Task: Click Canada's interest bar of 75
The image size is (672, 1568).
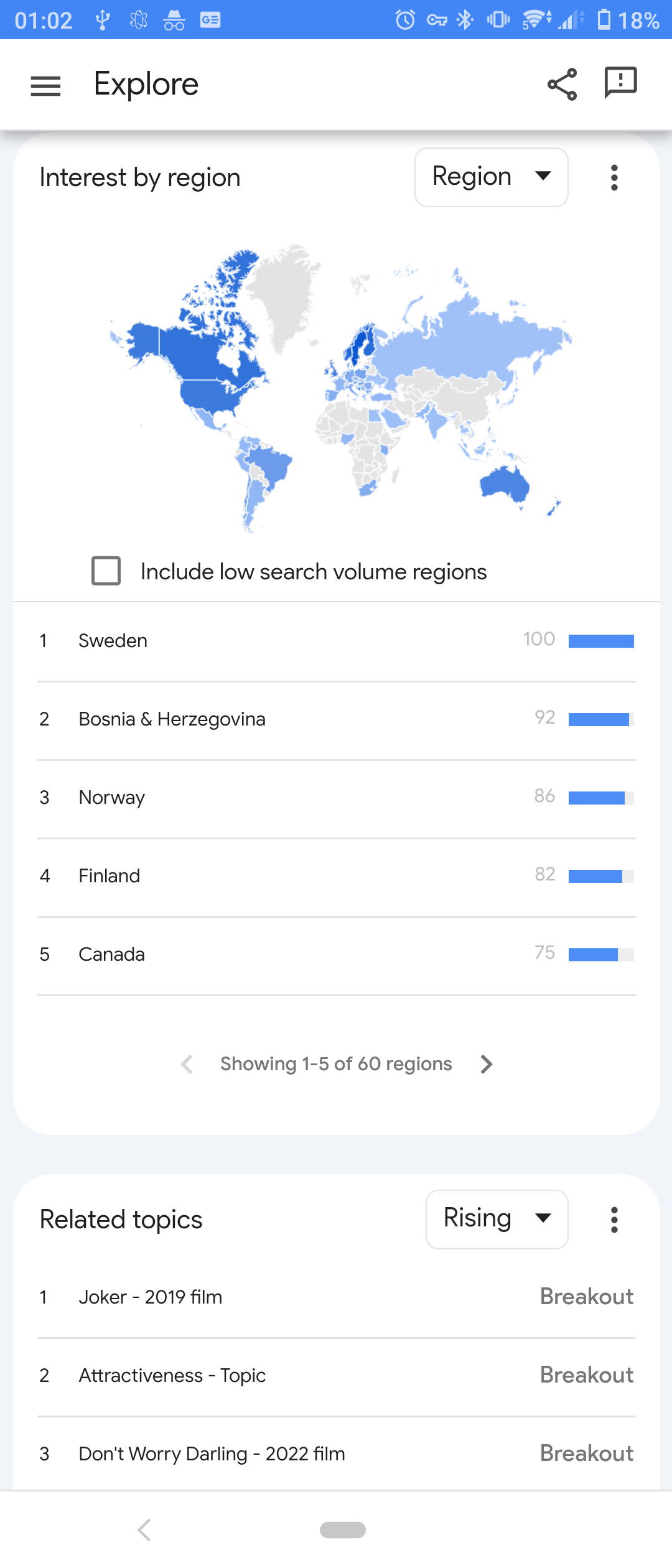Action: point(601,954)
